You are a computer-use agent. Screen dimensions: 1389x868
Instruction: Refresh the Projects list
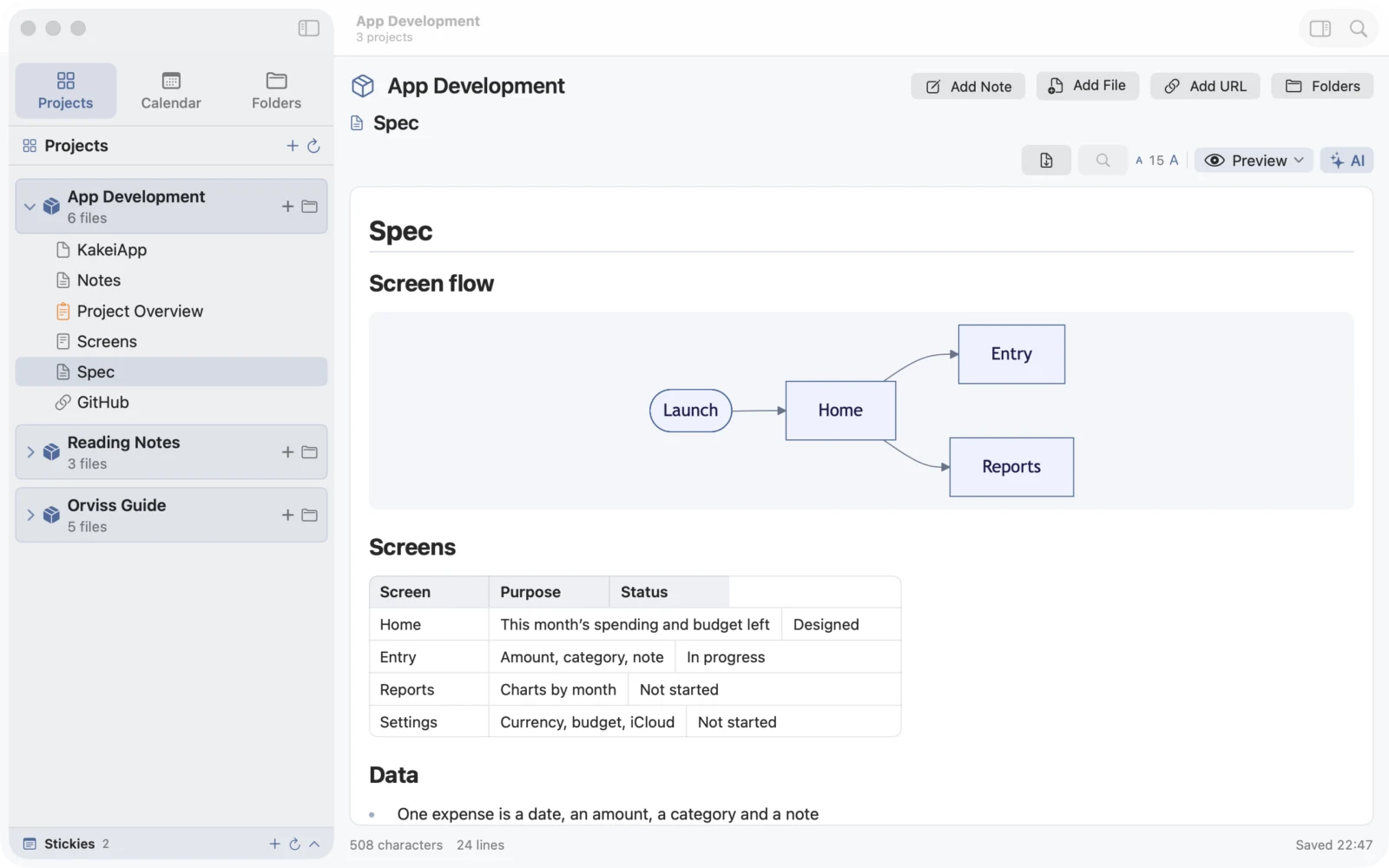coord(313,146)
